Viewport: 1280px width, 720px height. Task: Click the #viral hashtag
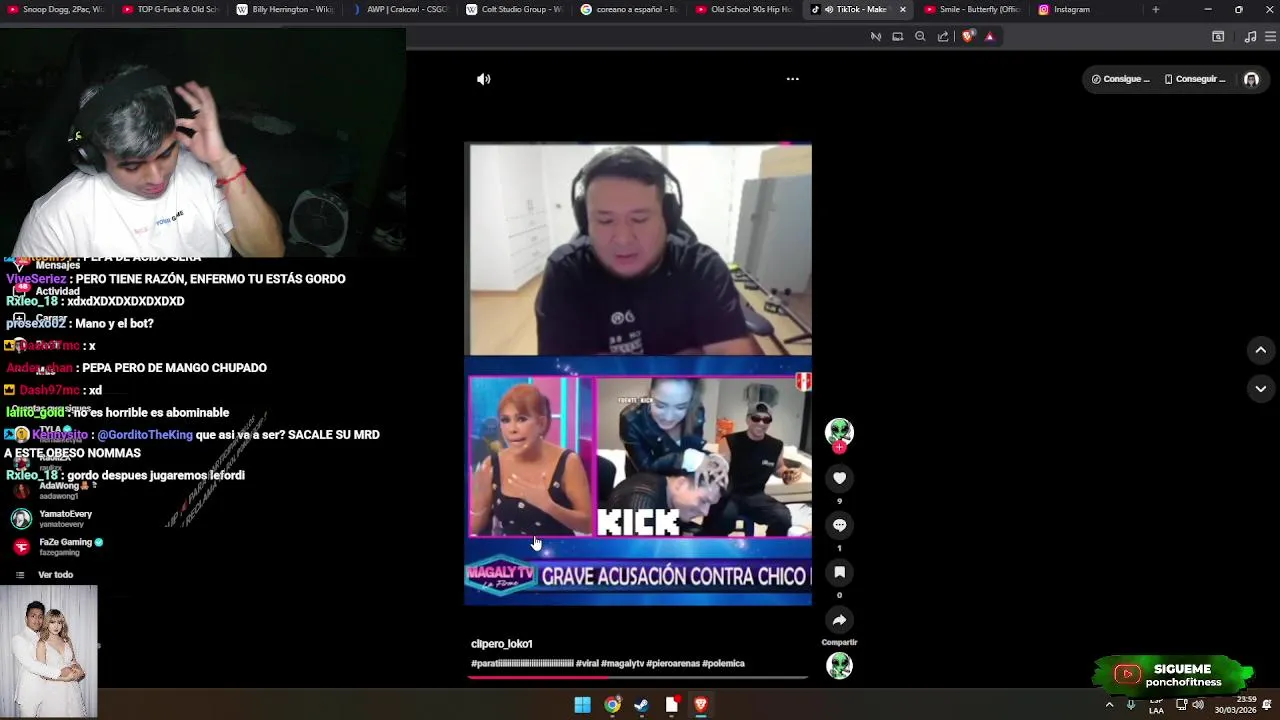click(x=587, y=663)
